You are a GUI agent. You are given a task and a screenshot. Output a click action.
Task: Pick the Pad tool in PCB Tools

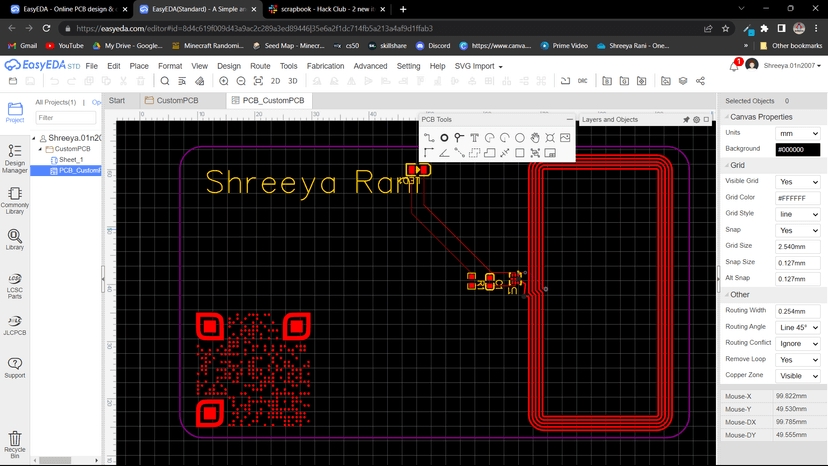click(444, 137)
